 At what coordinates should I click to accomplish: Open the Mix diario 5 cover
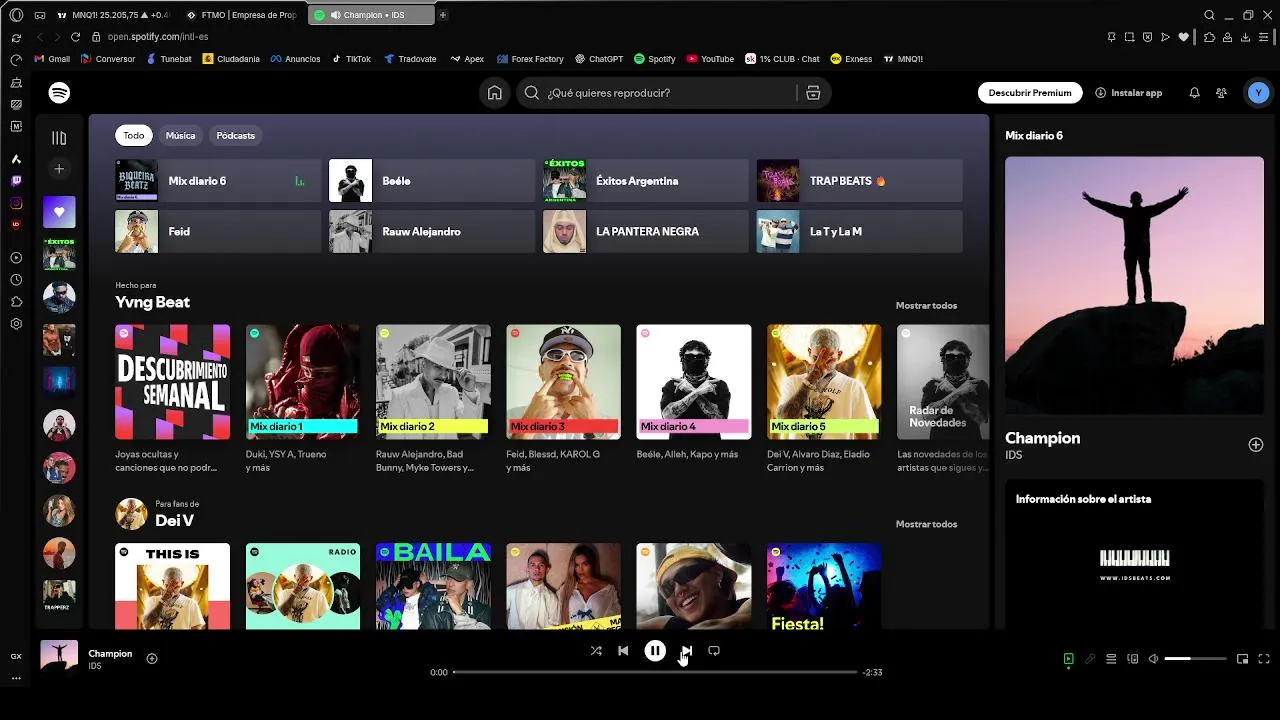click(824, 382)
